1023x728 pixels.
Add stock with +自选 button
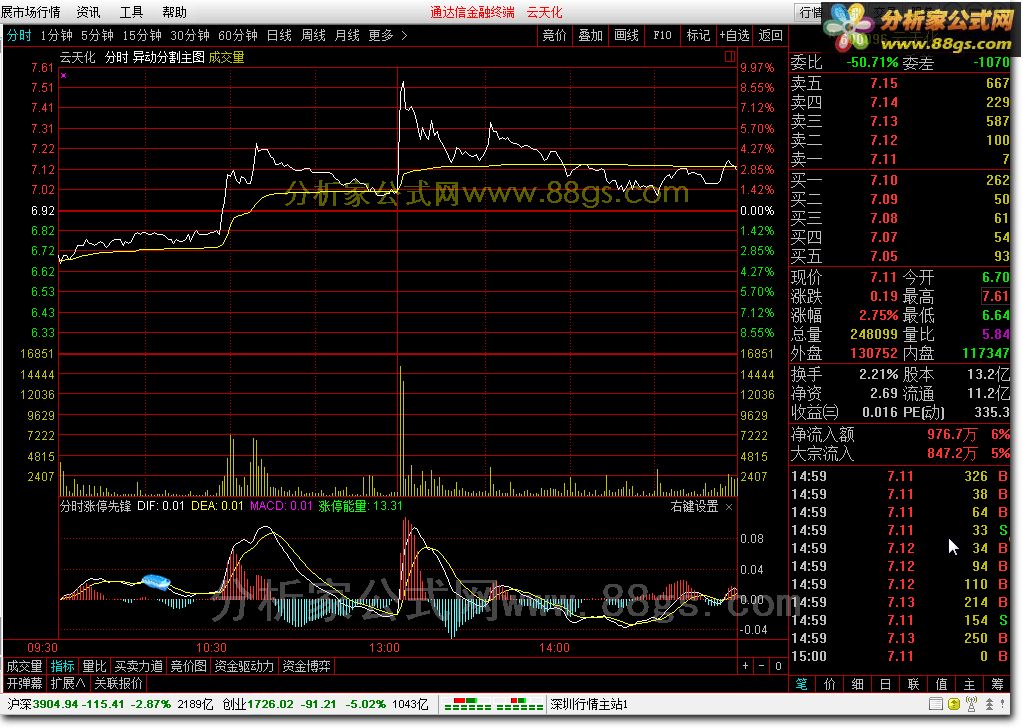tap(735, 35)
